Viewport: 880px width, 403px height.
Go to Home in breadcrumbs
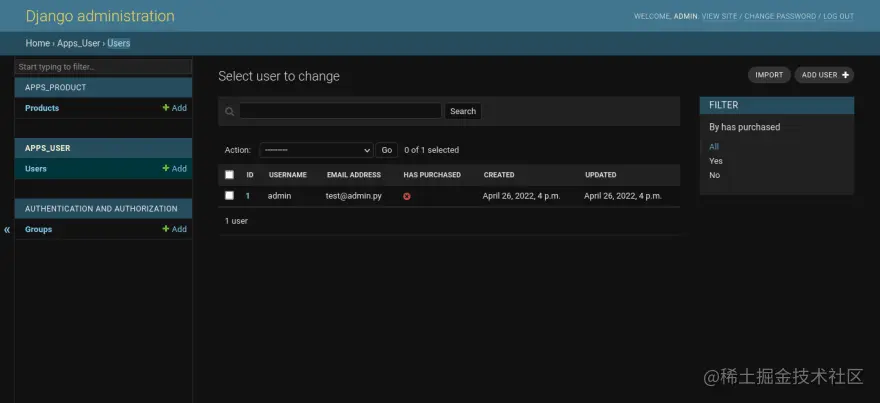click(38, 43)
